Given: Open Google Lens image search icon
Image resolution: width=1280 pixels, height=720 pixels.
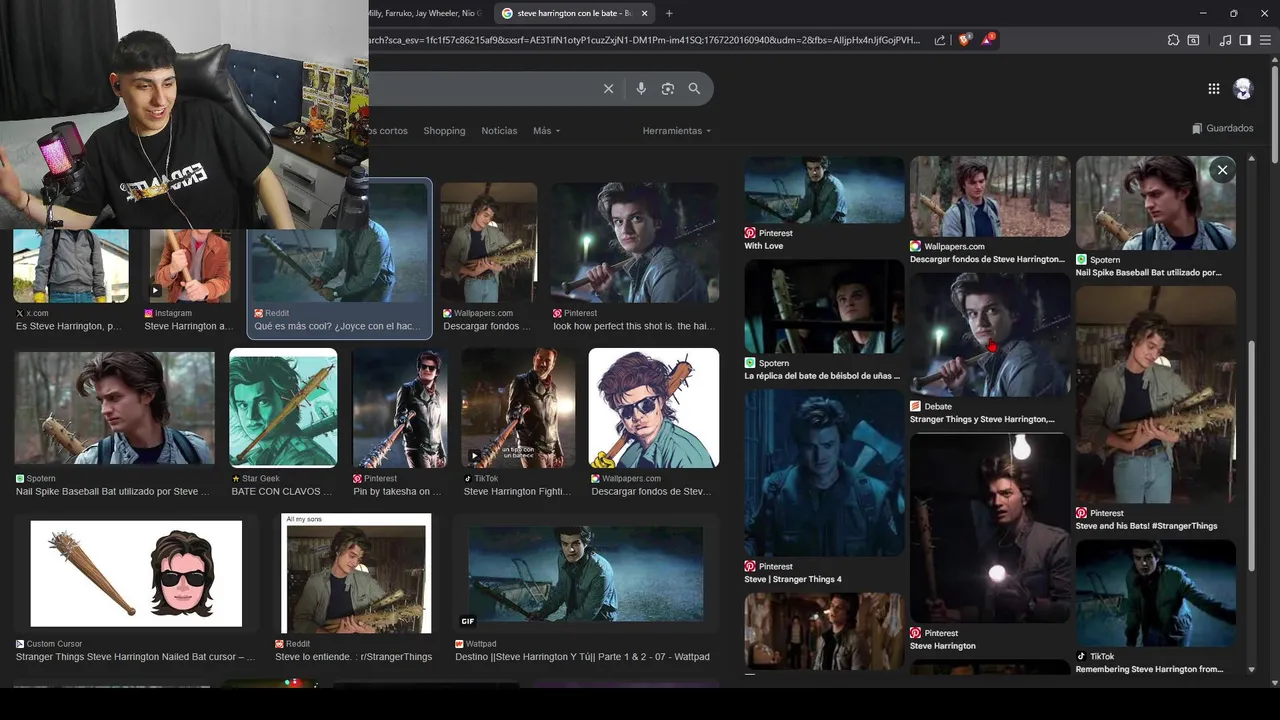Looking at the screenshot, I should (668, 89).
